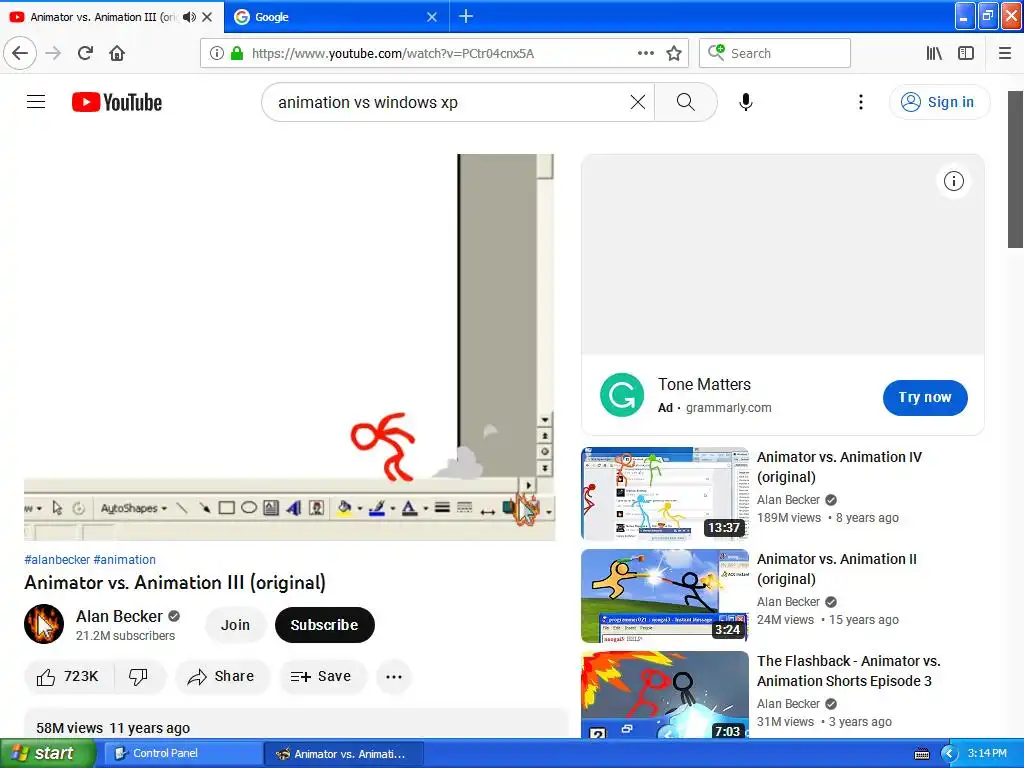Go to YouTube home via the logo
This screenshot has height=768, width=1024.
pos(117,103)
